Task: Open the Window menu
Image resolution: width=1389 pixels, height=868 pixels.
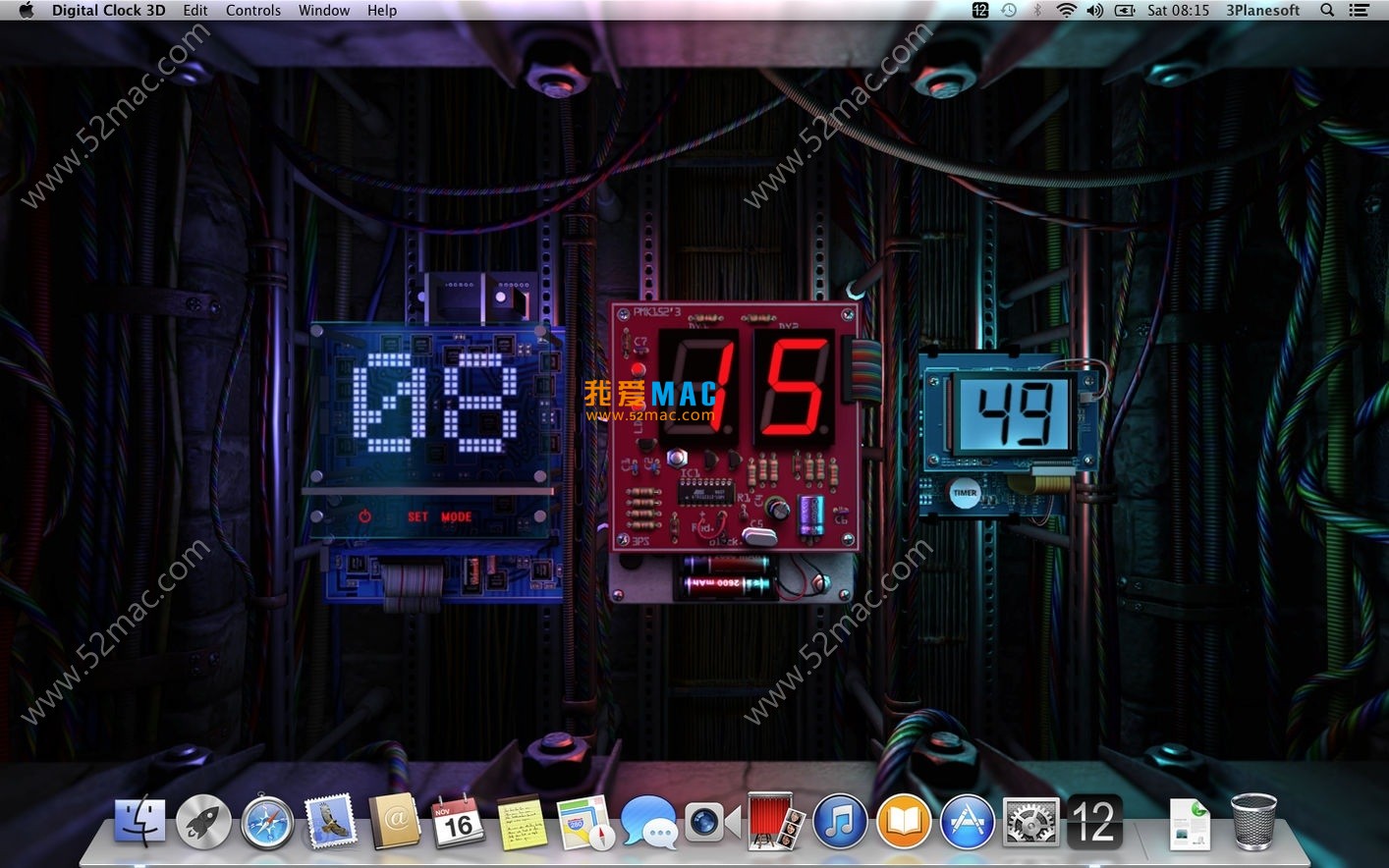Action: click(324, 10)
